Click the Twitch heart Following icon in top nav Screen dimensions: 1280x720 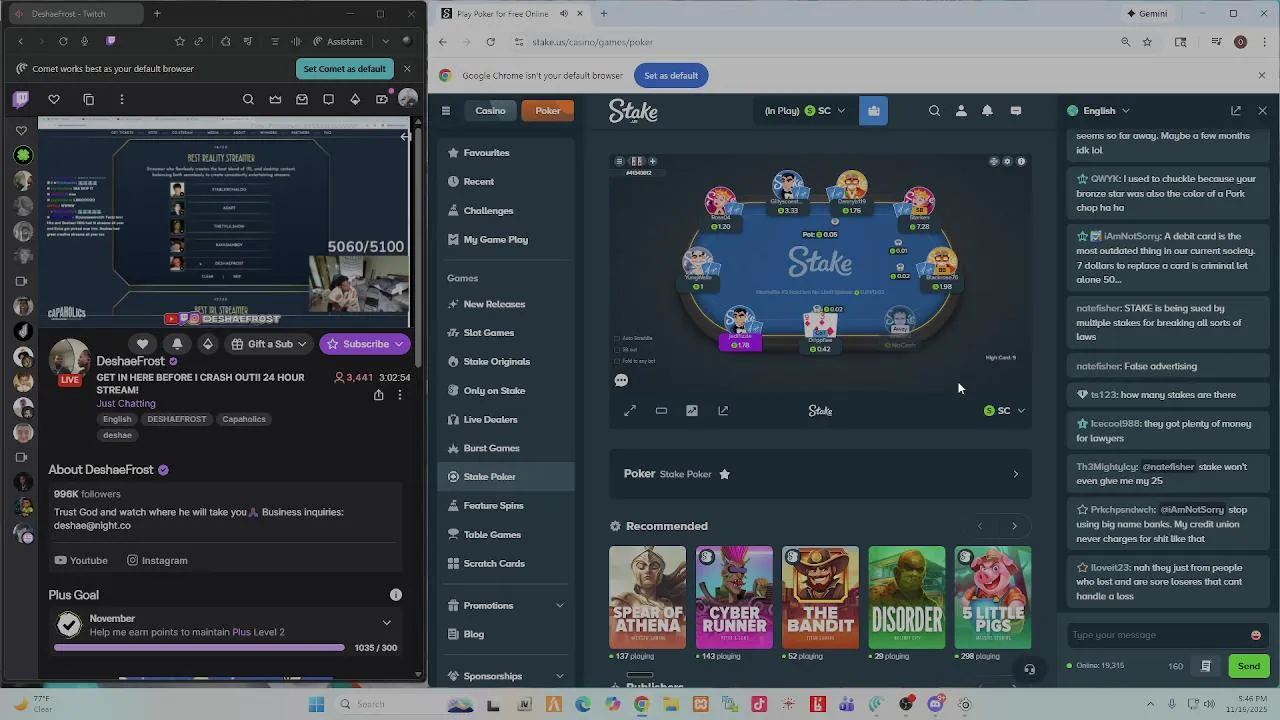point(54,99)
